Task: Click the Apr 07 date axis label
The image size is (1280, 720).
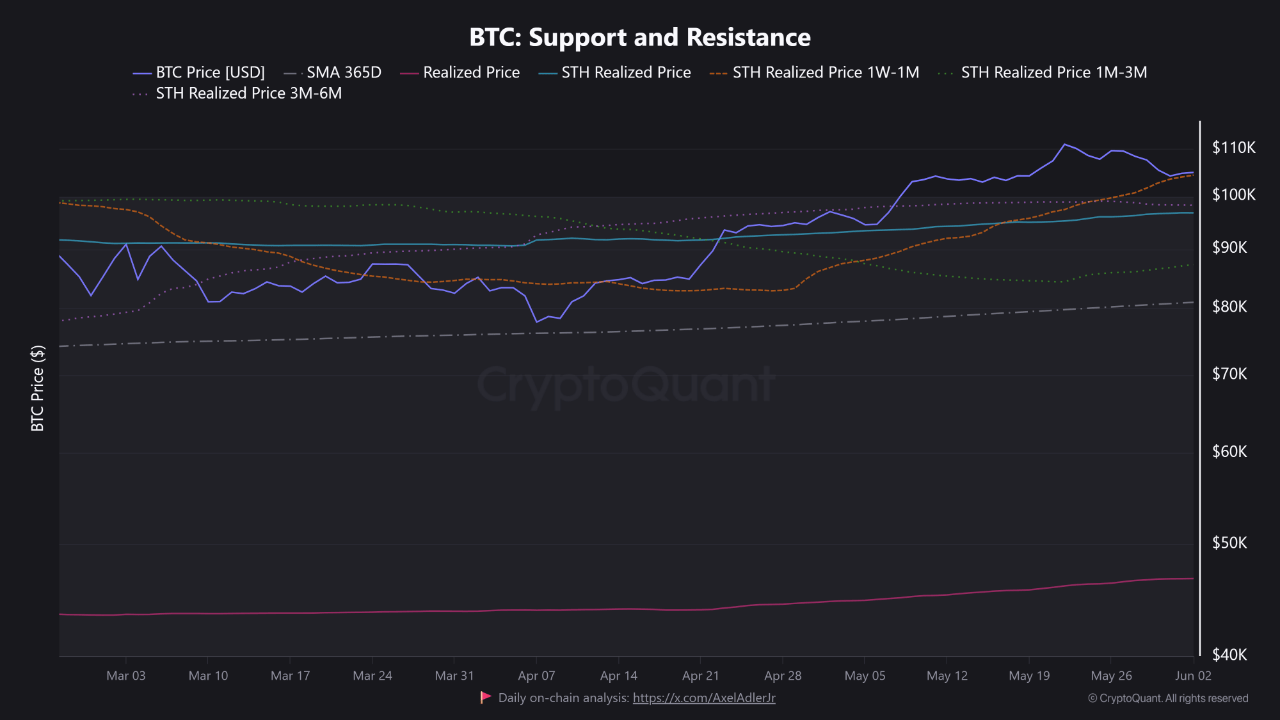Action: [537, 676]
